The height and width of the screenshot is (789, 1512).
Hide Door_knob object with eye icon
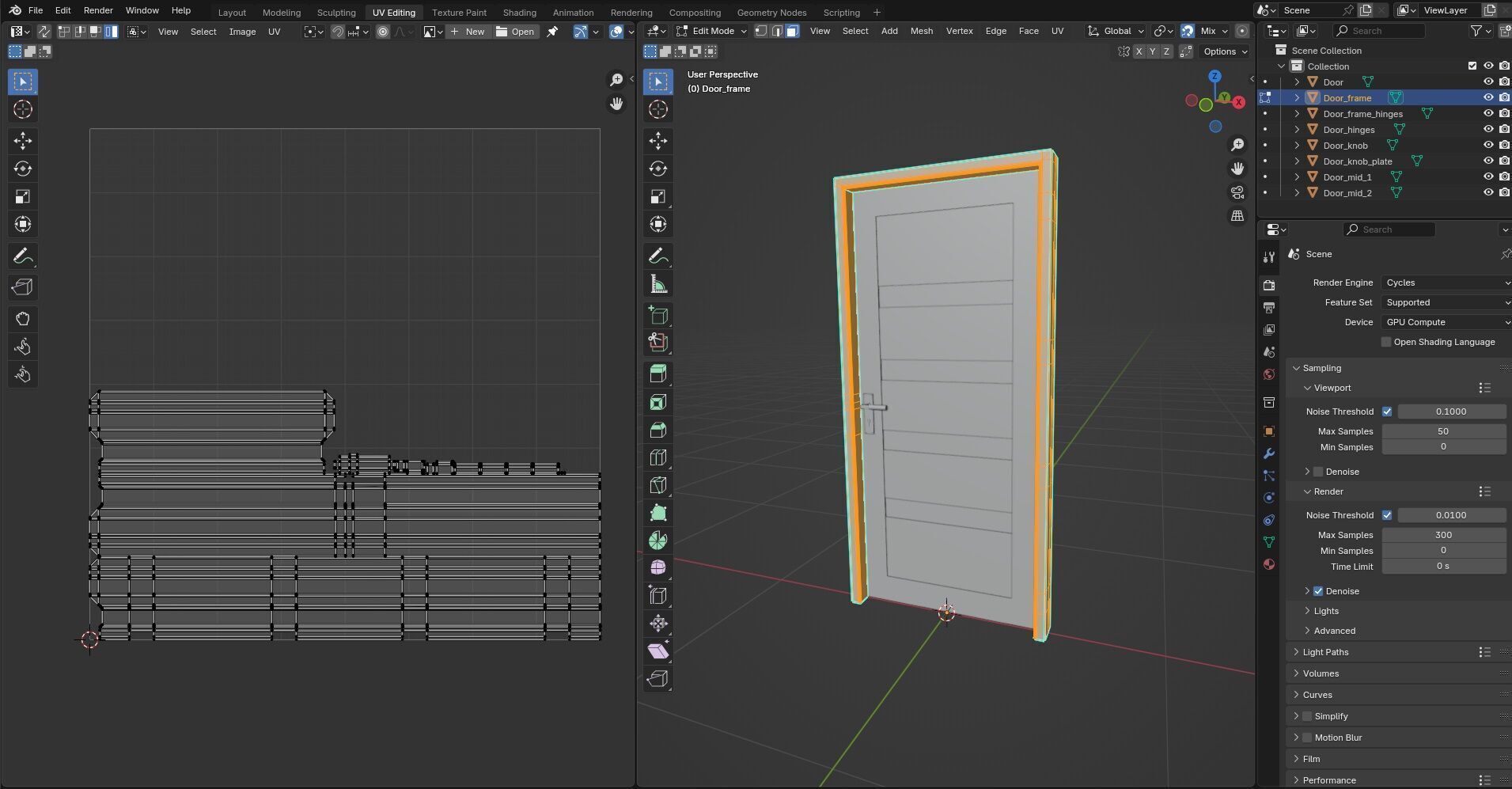pos(1487,146)
